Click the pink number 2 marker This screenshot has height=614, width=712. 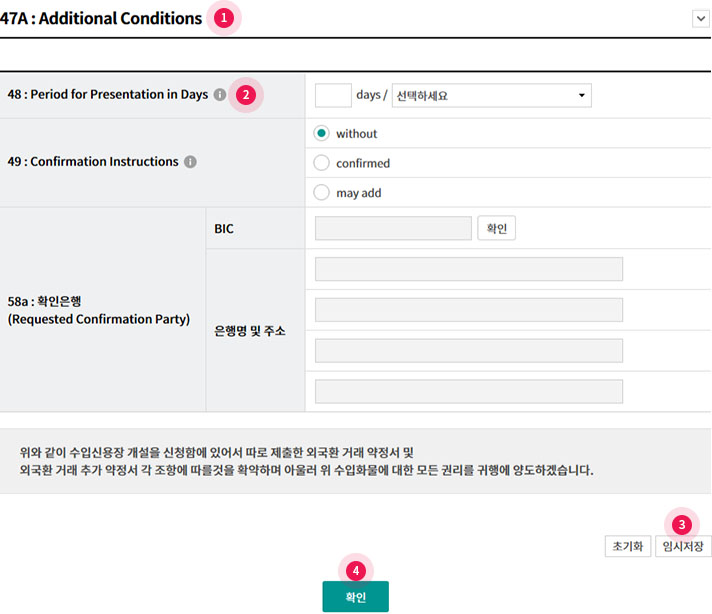[x=245, y=95]
